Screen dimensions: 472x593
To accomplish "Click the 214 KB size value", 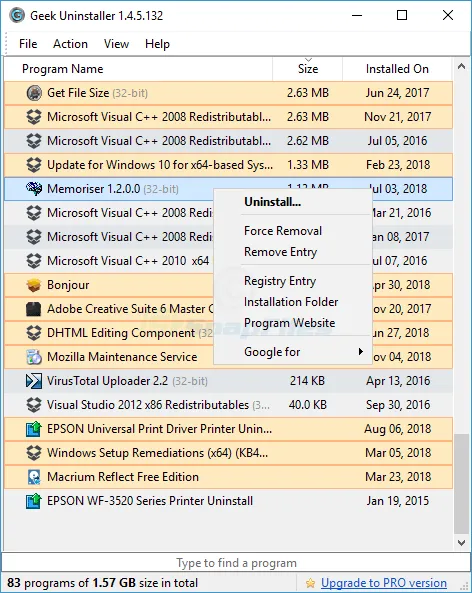I will tap(307, 381).
